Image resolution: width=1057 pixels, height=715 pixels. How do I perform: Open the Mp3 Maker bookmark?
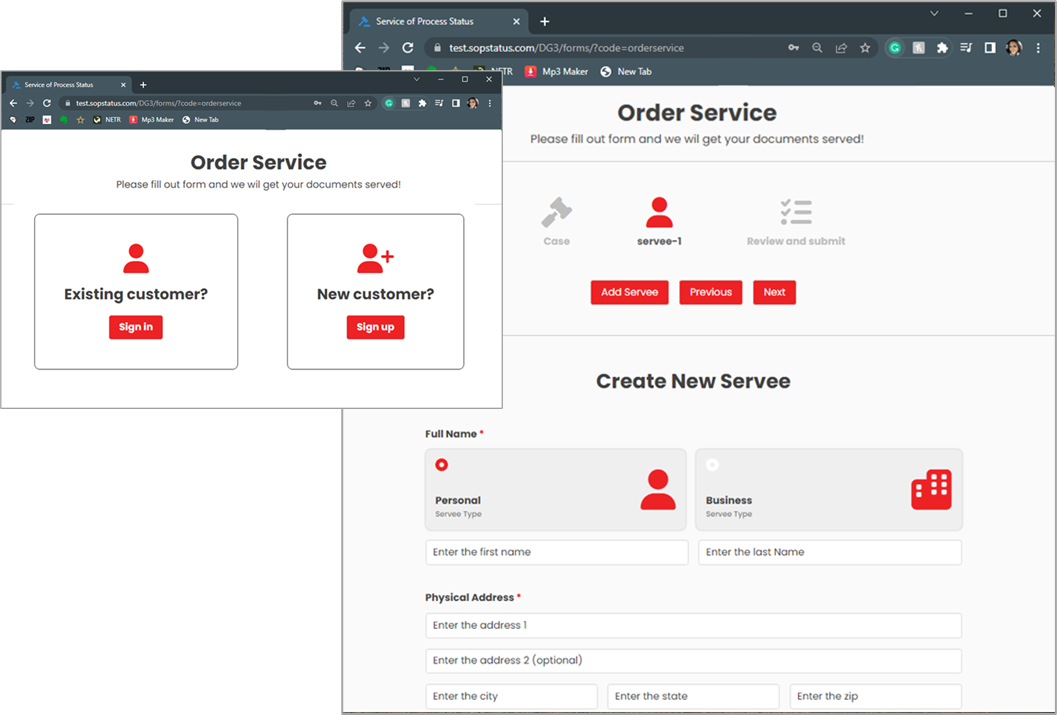click(x=556, y=71)
